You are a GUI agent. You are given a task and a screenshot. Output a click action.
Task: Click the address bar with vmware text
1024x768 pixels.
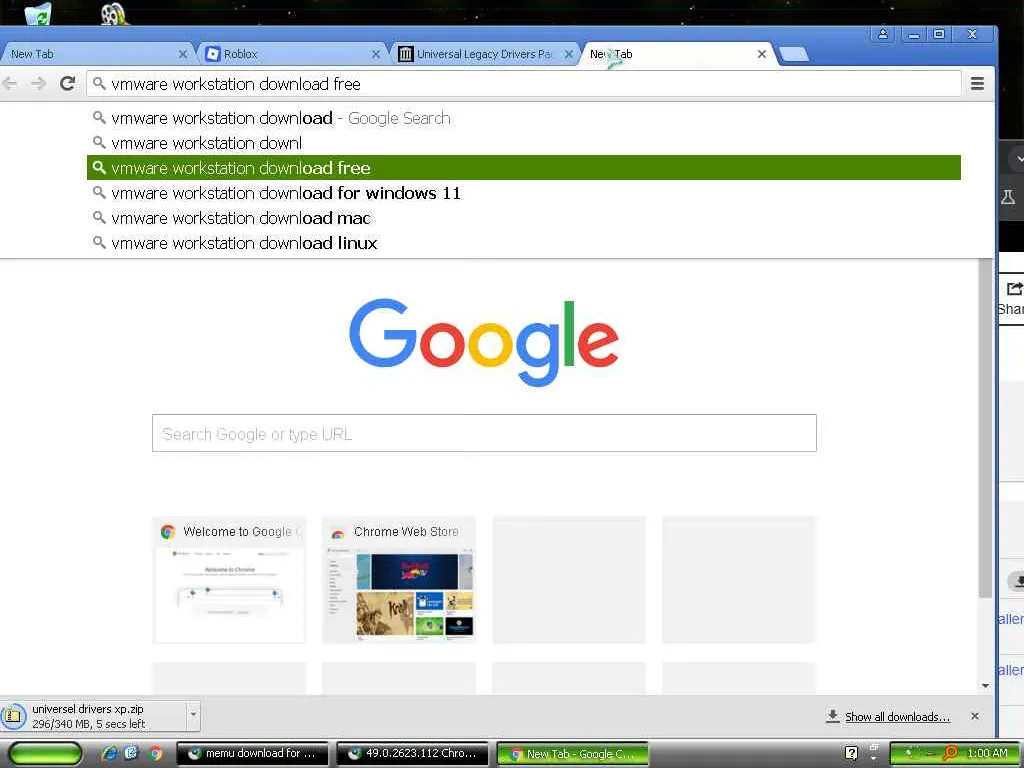[524, 84]
